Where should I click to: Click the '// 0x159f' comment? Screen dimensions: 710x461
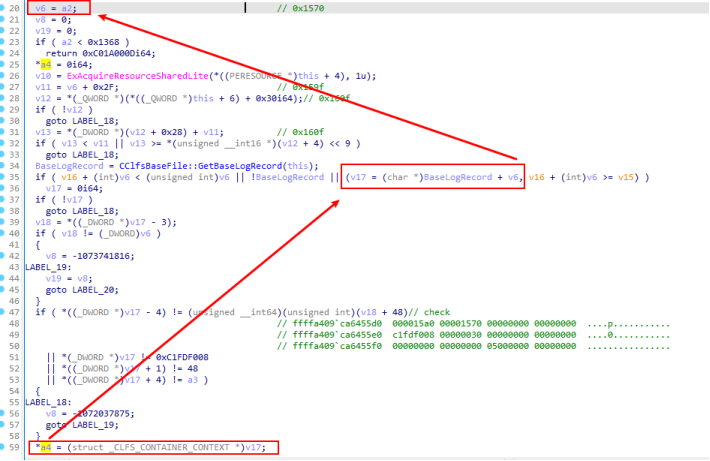[301, 87]
